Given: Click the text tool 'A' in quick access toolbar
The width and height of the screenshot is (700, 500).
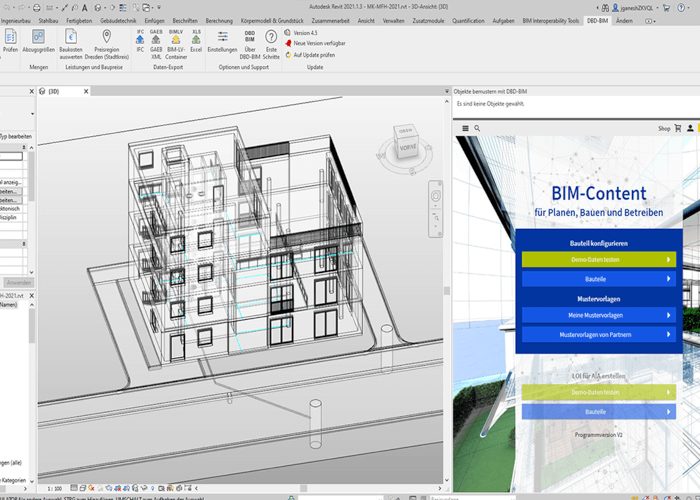Looking at the screenshot, I should pyautogui.click(x=85, y=8).
